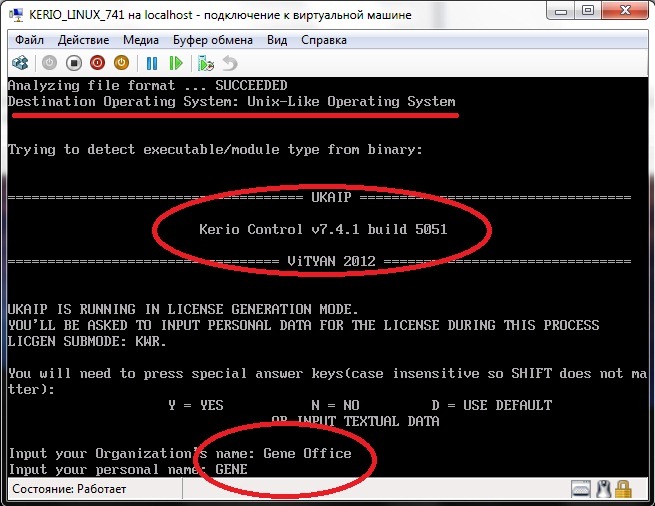Click the mouse status icon in status bar
The width and height of the screenshot is (655, 506).
(x=603, y=490)
